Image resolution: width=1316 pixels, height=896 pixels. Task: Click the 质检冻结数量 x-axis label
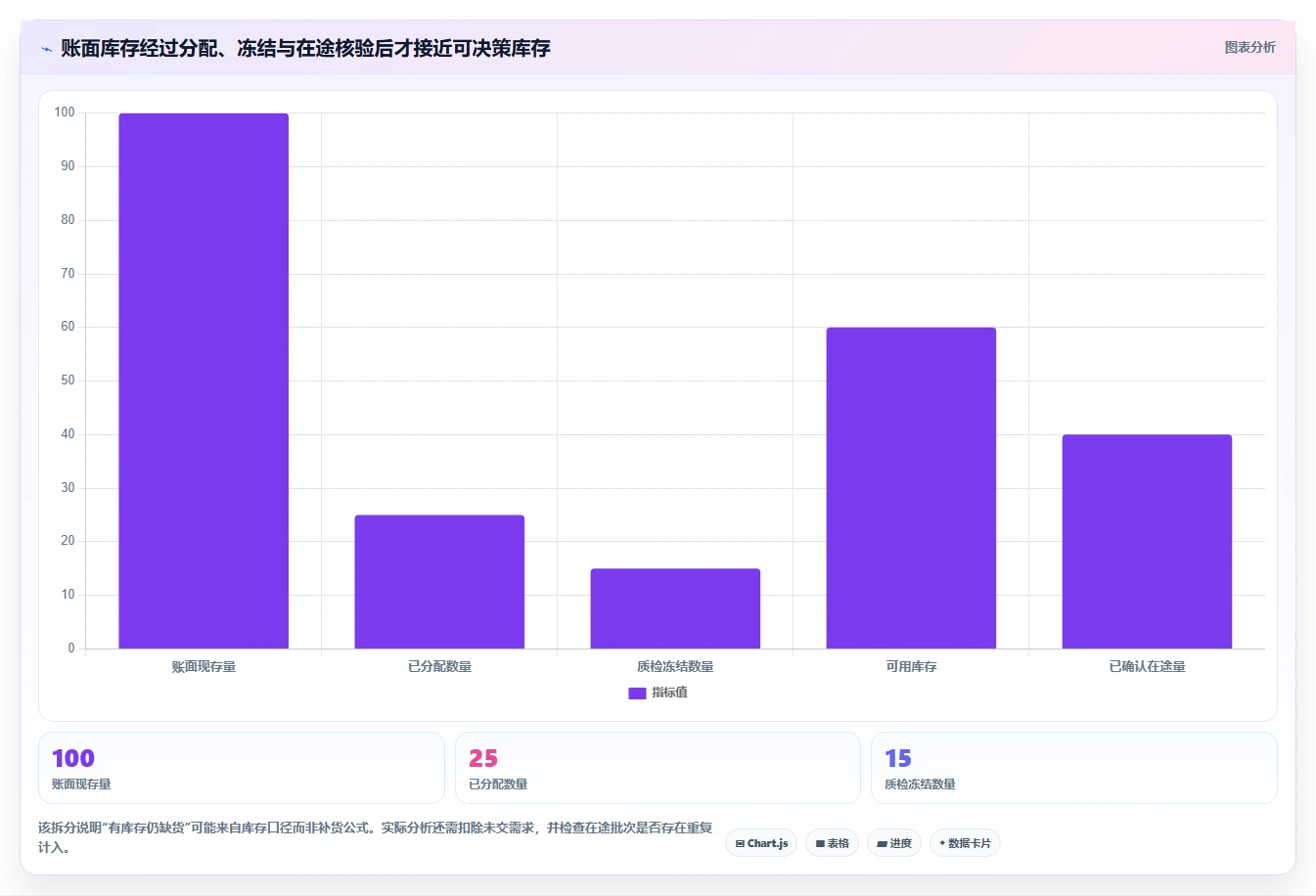pos(675,666)
